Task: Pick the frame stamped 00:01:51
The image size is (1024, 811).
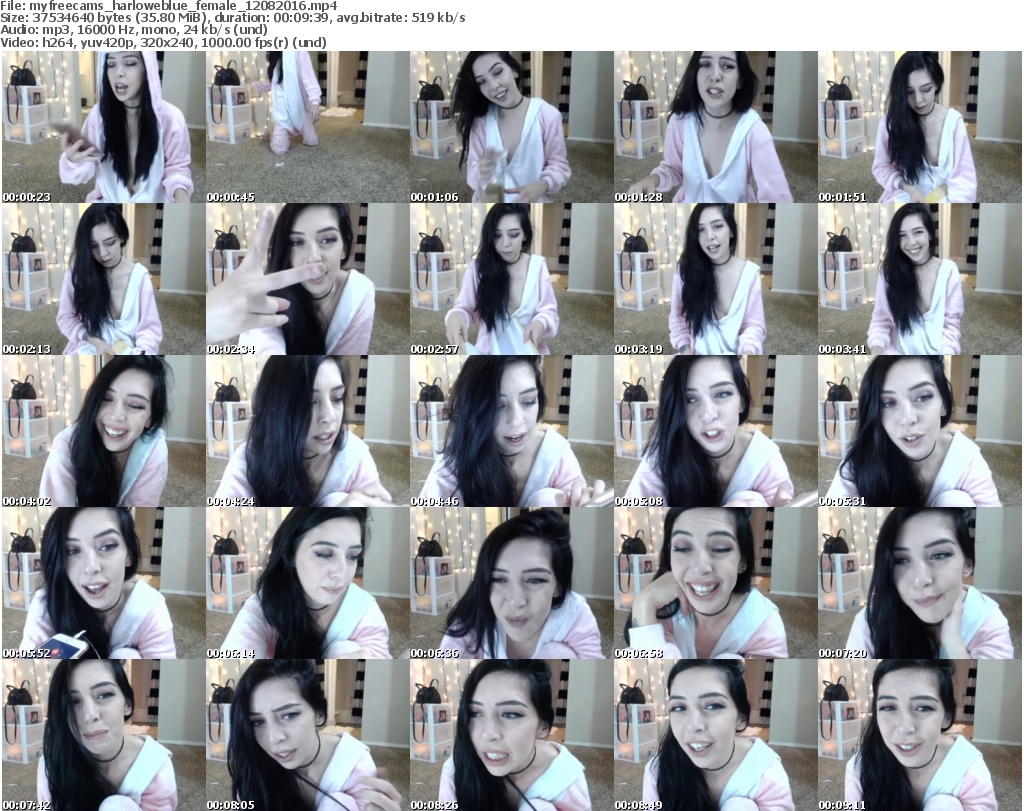Action: pos(920,127)
